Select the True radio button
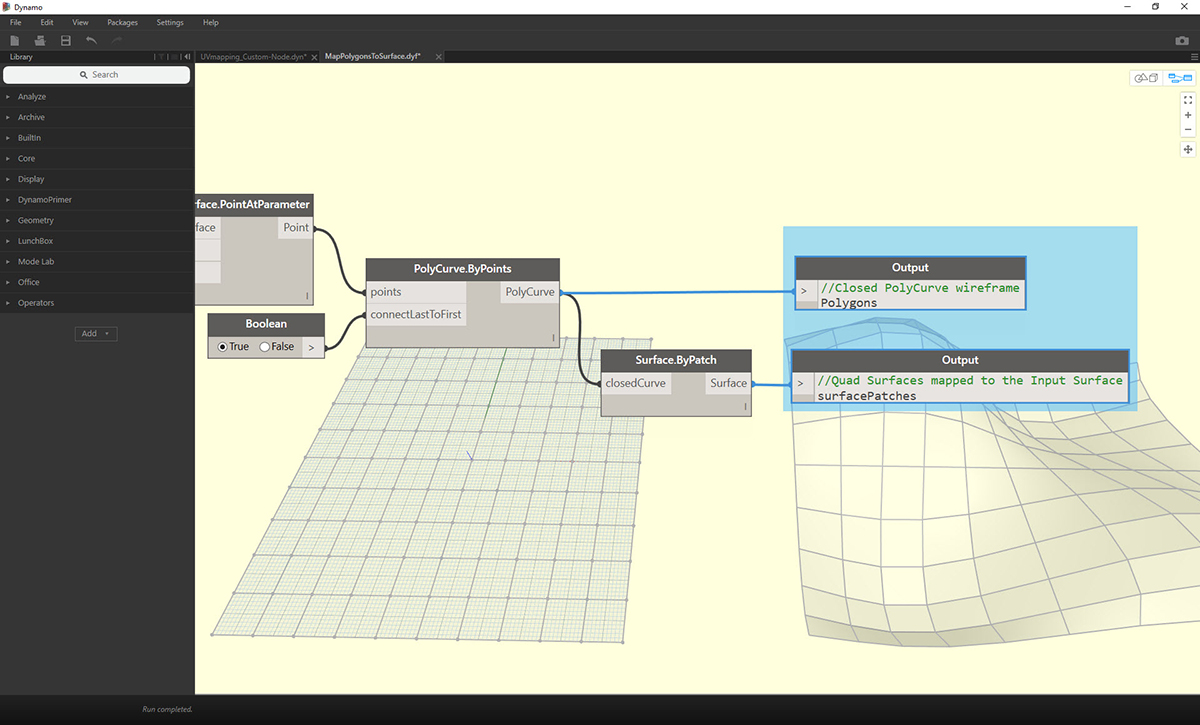Viewport: 1200px width, 725px height. [222, 347]
